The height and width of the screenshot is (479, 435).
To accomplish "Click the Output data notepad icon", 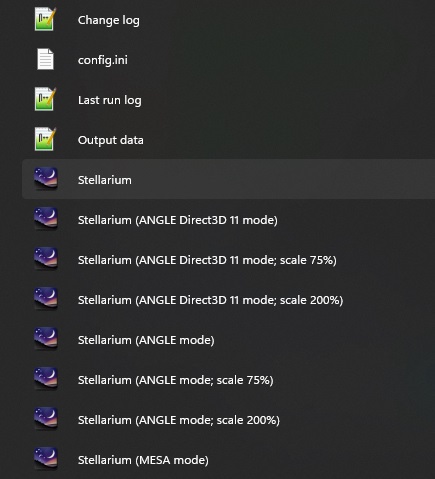I will point(45,139).
